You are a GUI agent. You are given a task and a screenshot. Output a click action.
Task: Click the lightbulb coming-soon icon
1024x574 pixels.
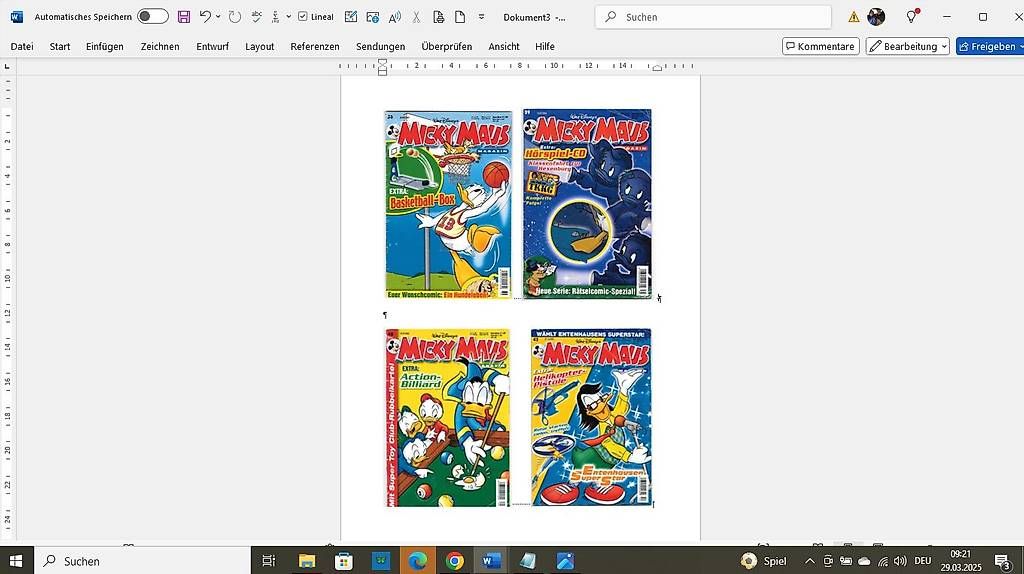click(x=912, y=17)
